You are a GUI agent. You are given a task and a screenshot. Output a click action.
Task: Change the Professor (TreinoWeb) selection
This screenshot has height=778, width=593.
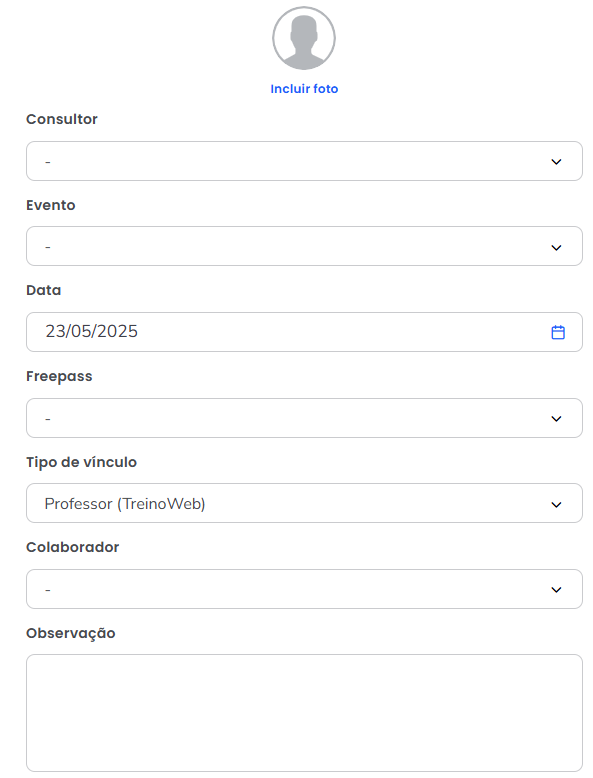pos(304,503)
